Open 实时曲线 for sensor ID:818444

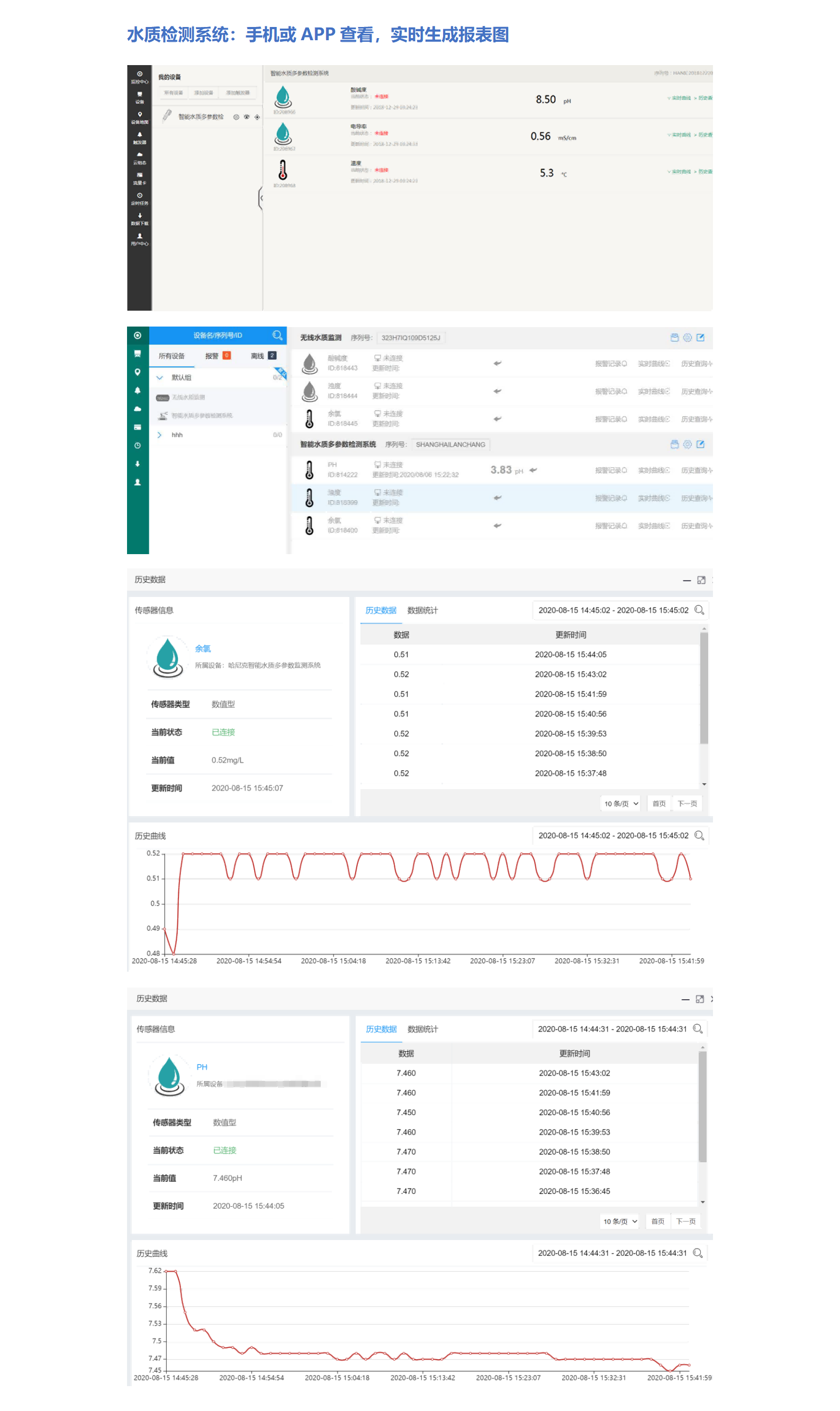654,391
